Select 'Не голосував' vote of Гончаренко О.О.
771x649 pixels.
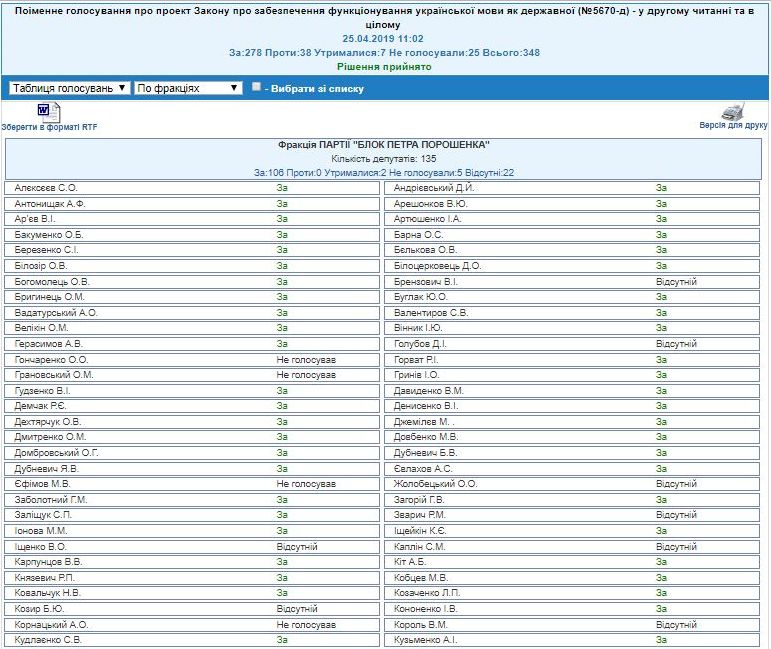pos(306,360)
